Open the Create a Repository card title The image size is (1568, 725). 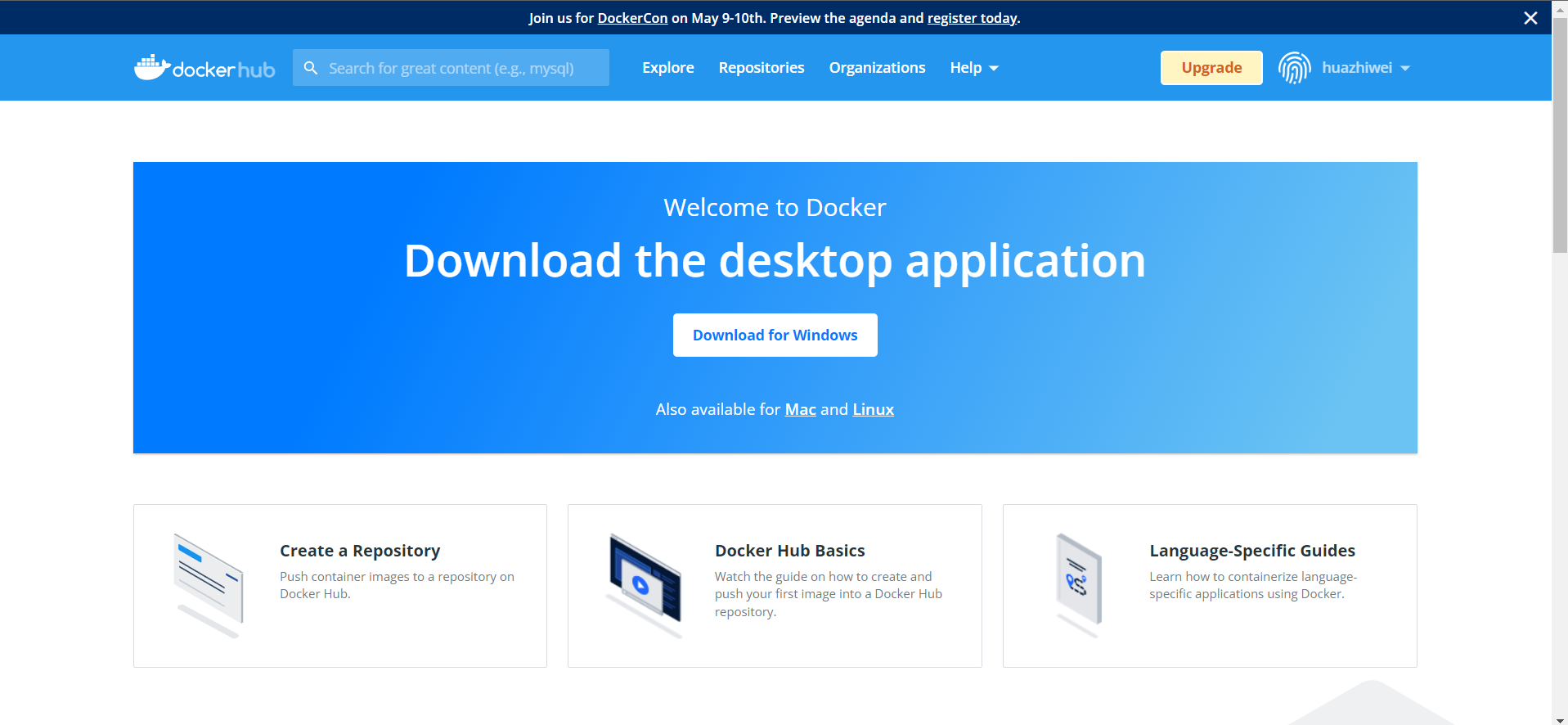pos(360,551)
